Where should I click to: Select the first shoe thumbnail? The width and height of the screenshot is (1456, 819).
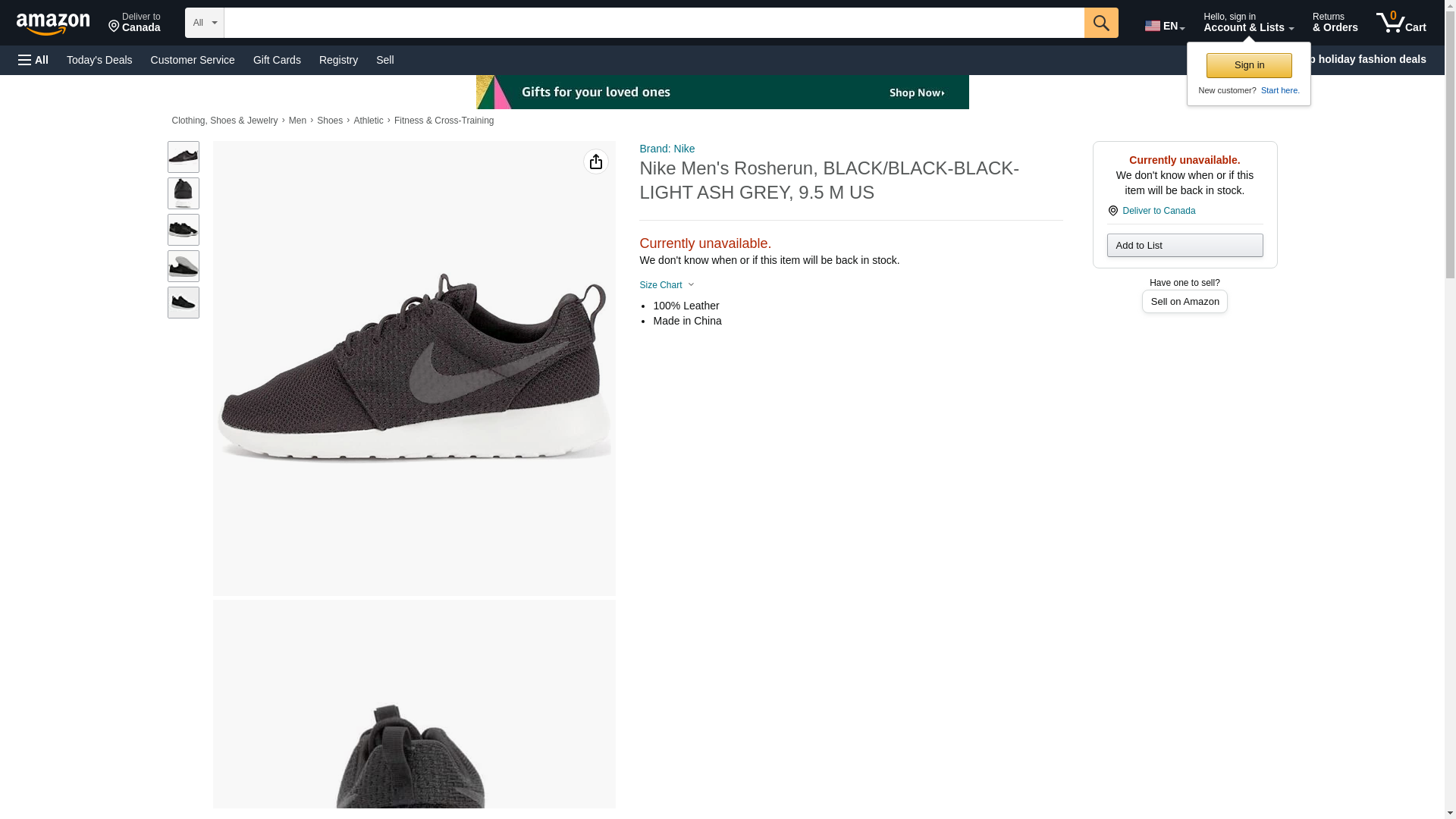tap(183, 156)
